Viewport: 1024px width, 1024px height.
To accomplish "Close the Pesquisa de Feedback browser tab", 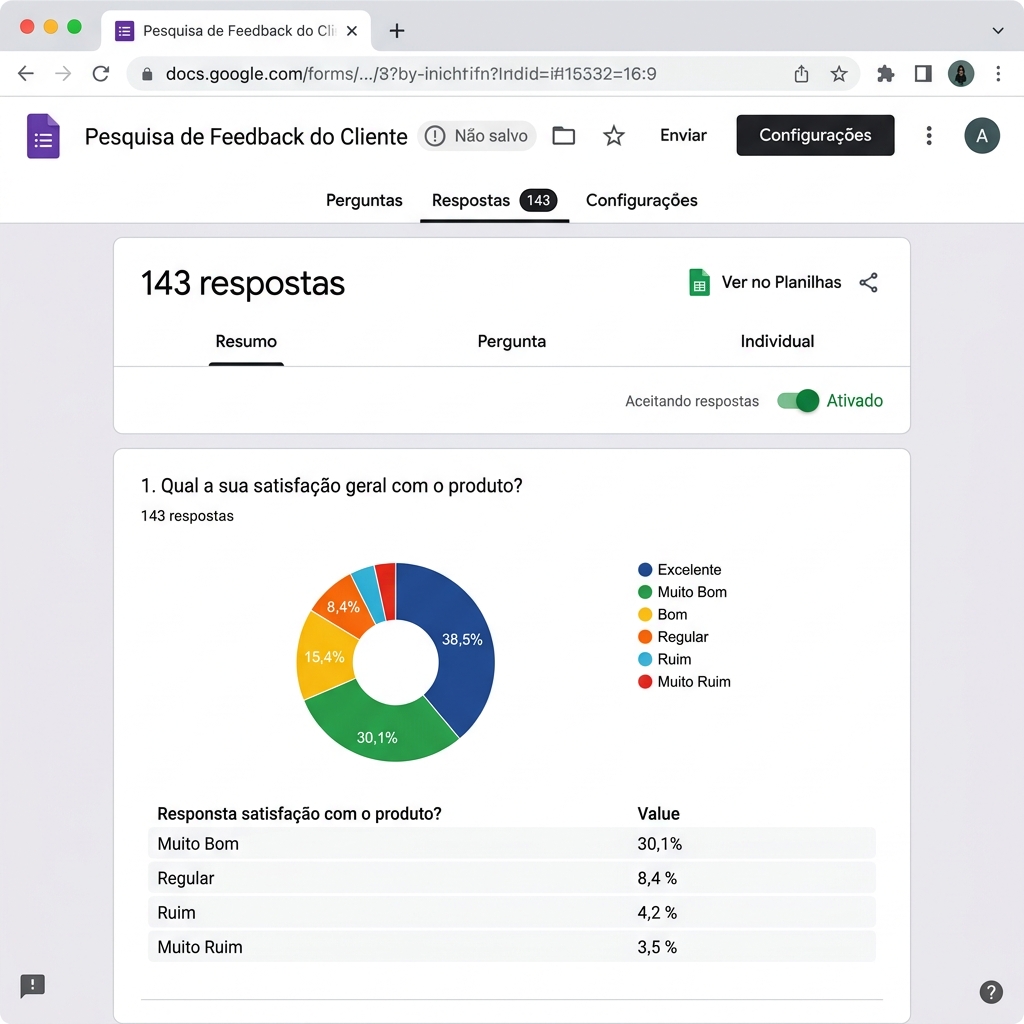I will click(351, 31).
